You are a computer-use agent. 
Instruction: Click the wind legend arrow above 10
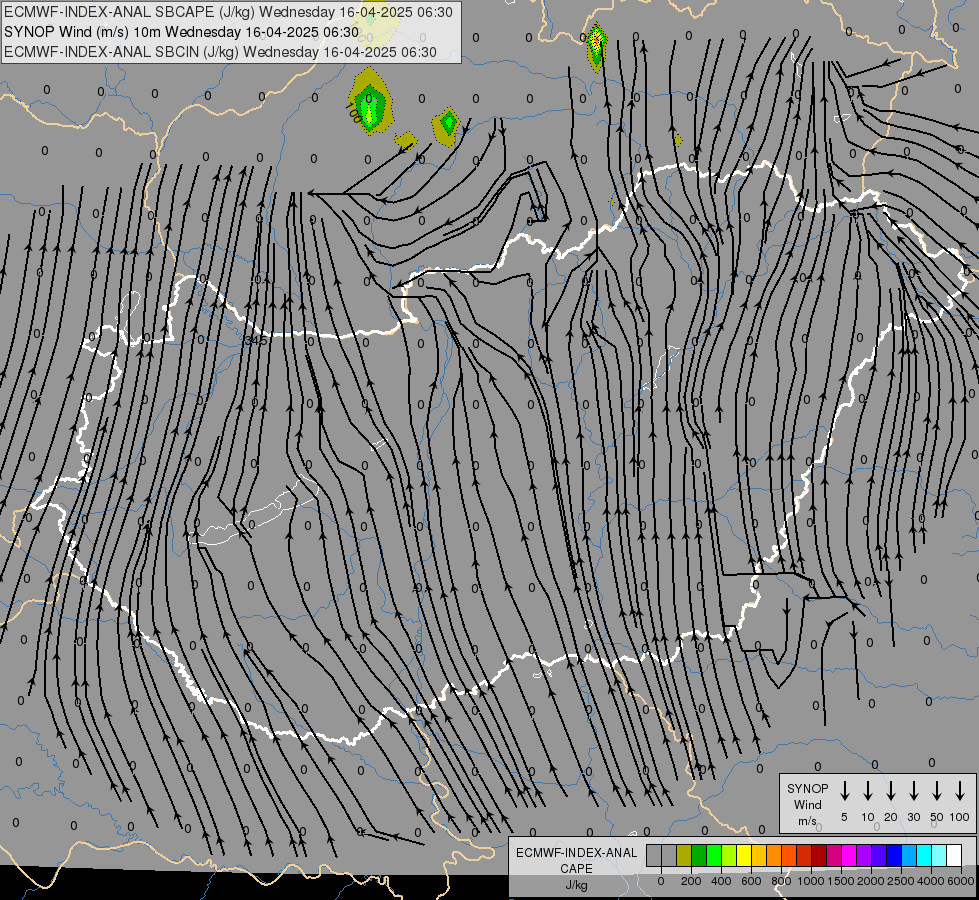click(x=867, y=791)
